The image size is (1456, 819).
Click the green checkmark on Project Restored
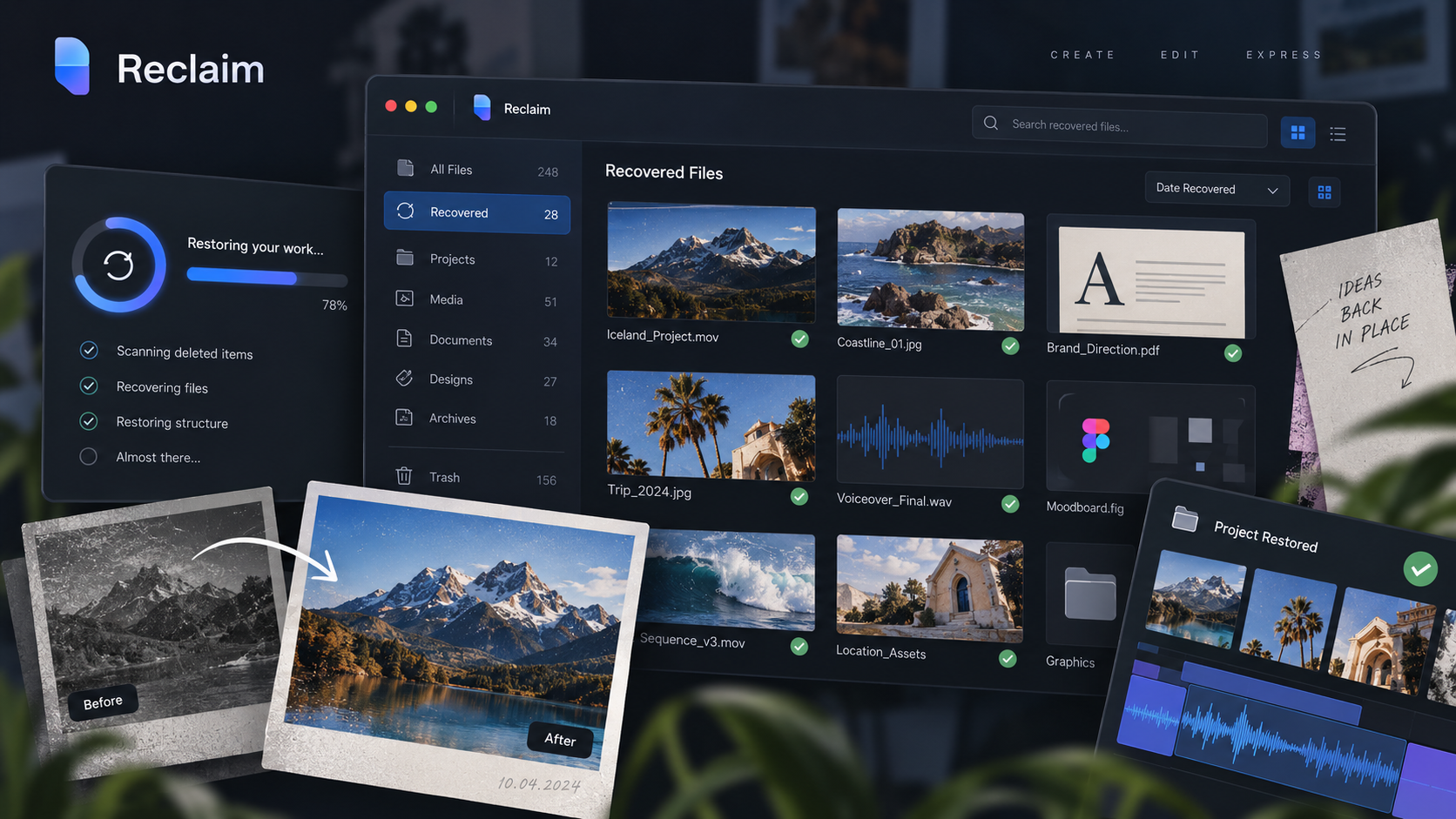click(x=1420, y=569)
